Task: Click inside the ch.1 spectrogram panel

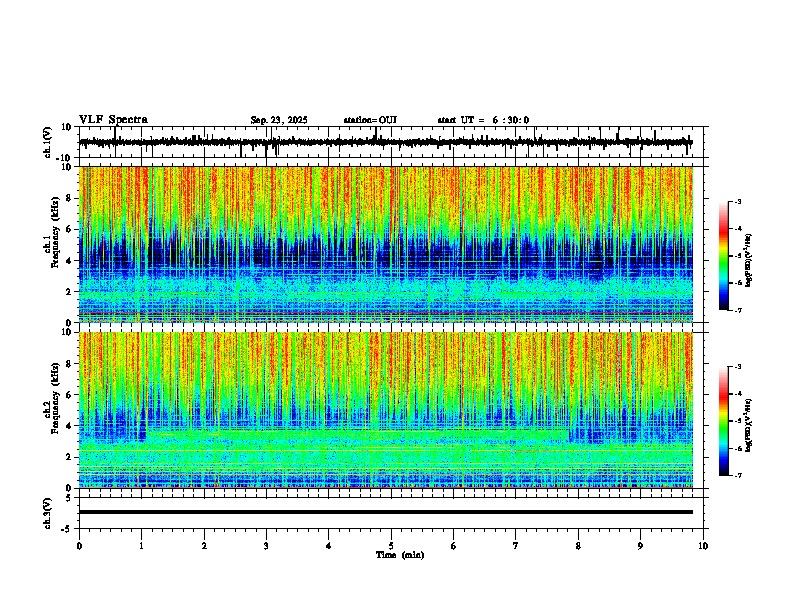Action: coord(386,244)
